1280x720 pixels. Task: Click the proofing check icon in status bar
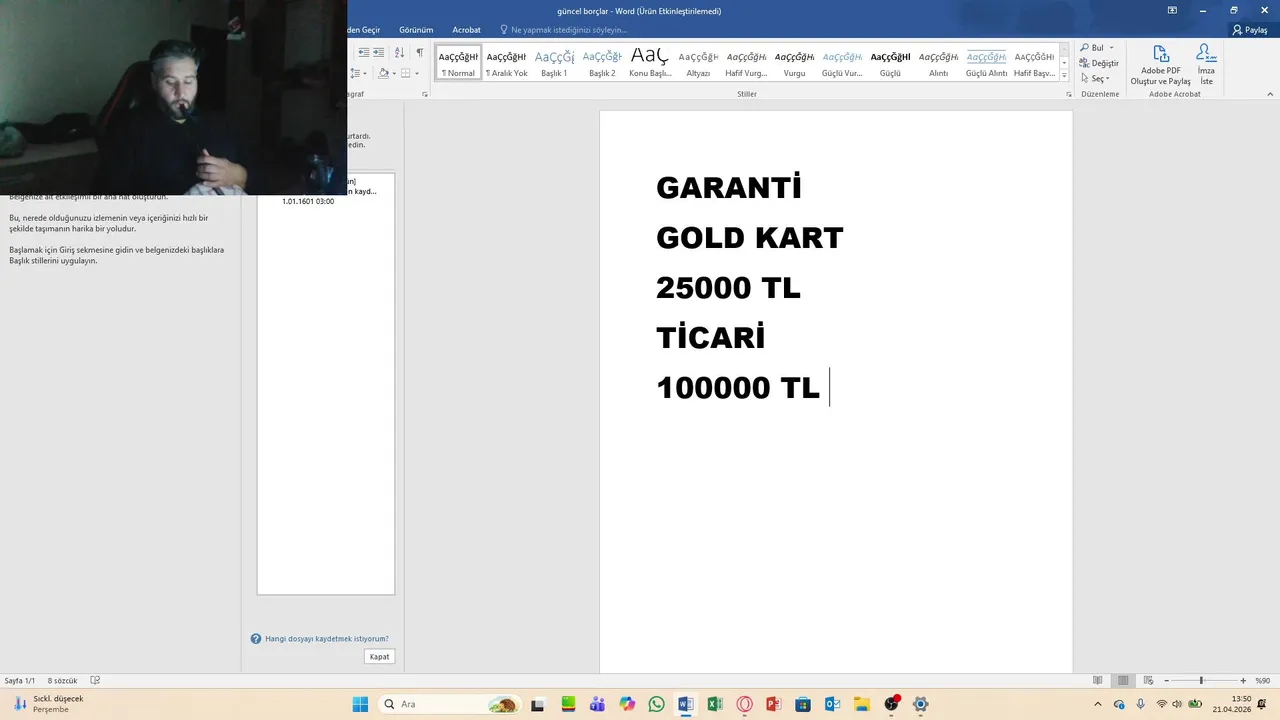tap(95, 681)
